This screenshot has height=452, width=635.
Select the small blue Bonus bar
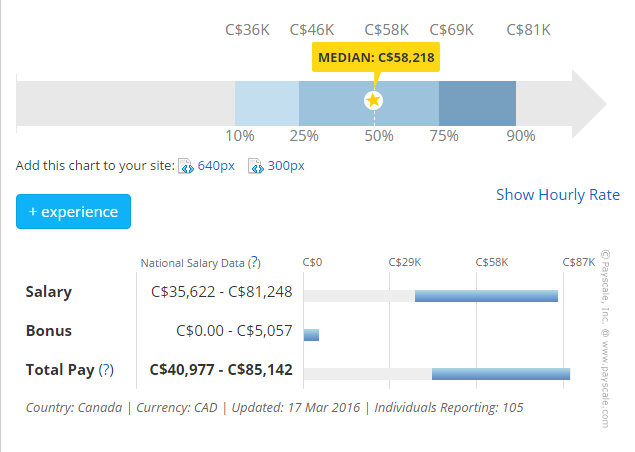(311, 334)
